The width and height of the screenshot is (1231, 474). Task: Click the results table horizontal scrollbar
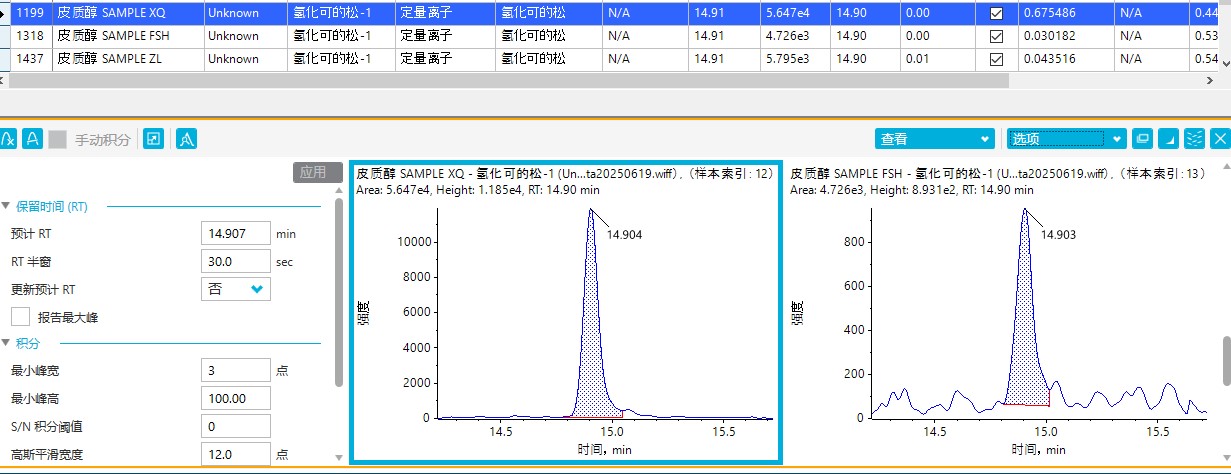point(500,81)
